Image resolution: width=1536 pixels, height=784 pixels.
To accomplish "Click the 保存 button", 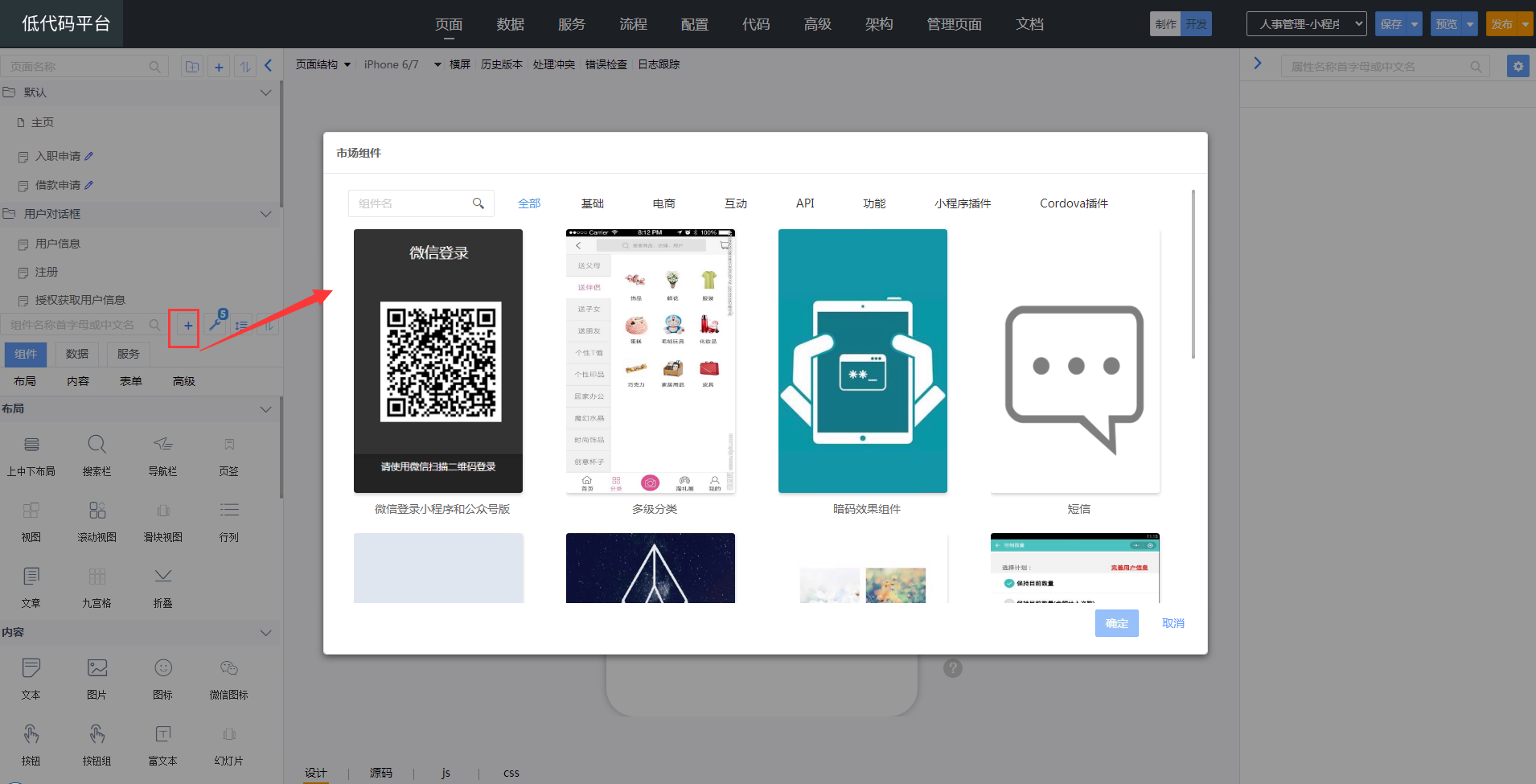I will point(1391,24).
